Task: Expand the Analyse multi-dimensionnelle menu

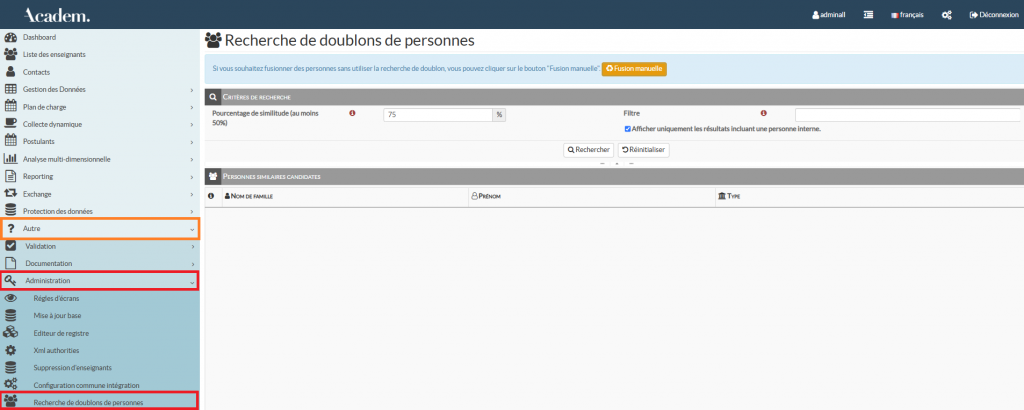Action: point(100,159)
